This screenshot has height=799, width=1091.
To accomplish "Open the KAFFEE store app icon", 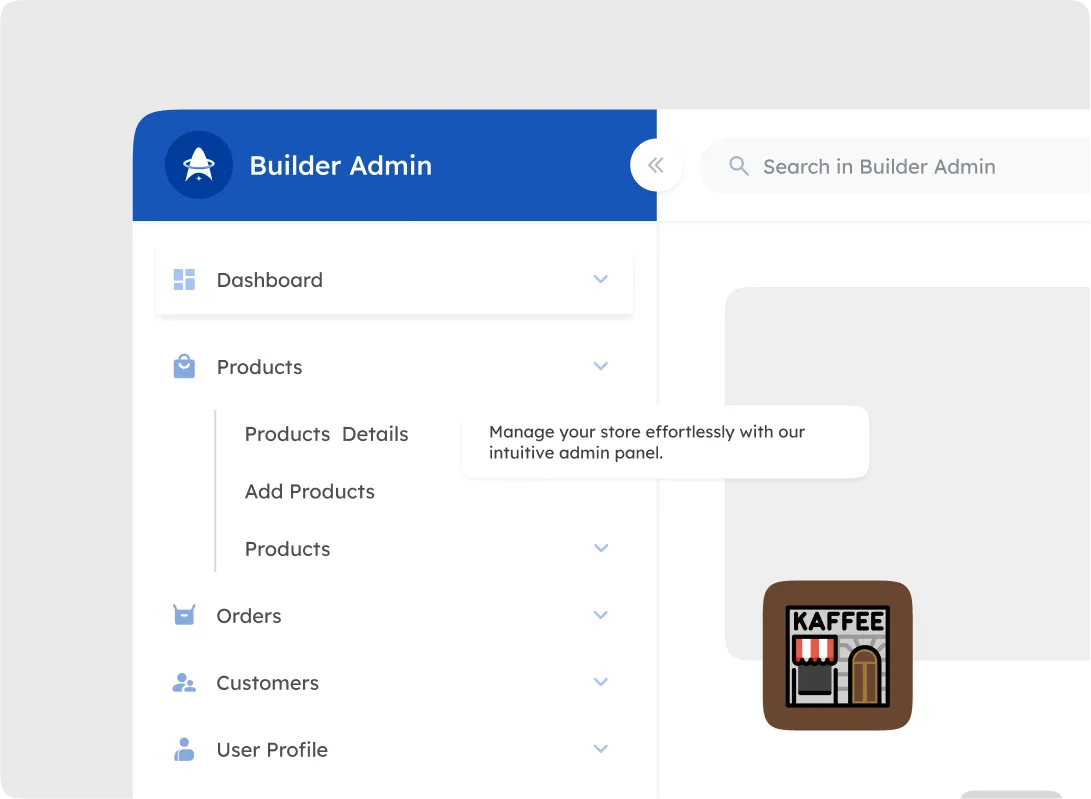I will 838,656.
